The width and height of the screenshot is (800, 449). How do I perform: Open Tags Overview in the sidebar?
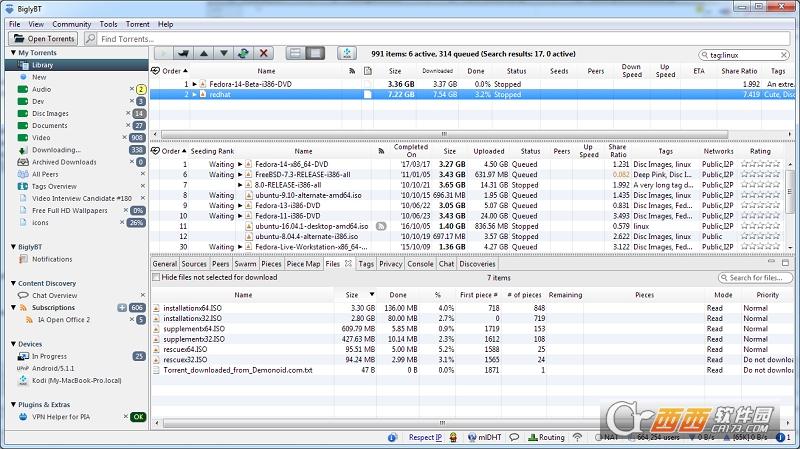(54, 186)
